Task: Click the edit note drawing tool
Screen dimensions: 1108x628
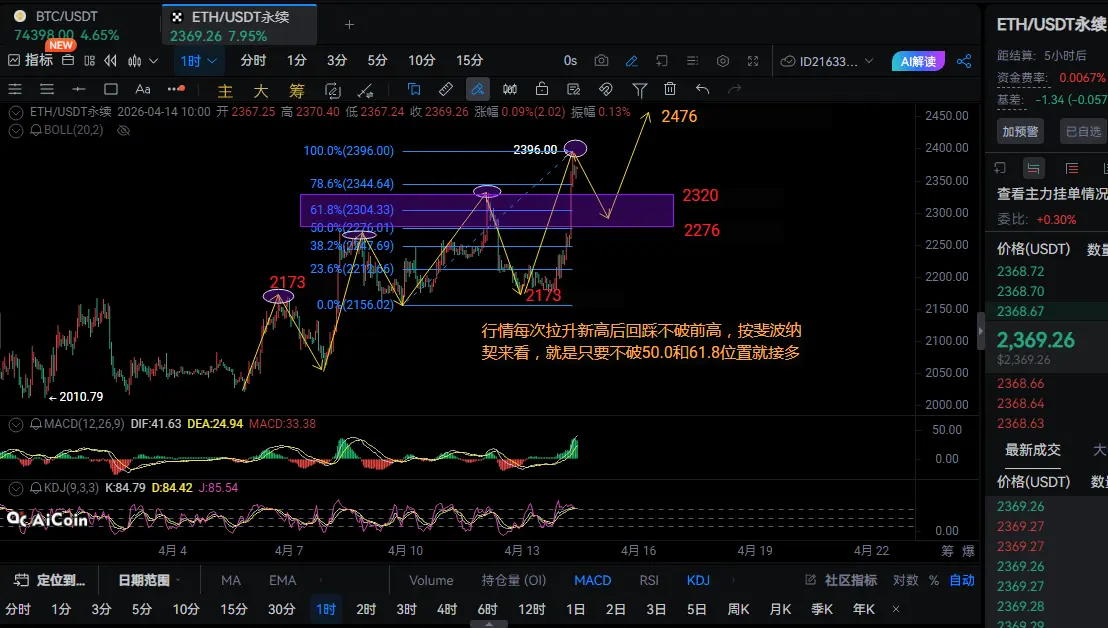Action: [x=573, y=89]
